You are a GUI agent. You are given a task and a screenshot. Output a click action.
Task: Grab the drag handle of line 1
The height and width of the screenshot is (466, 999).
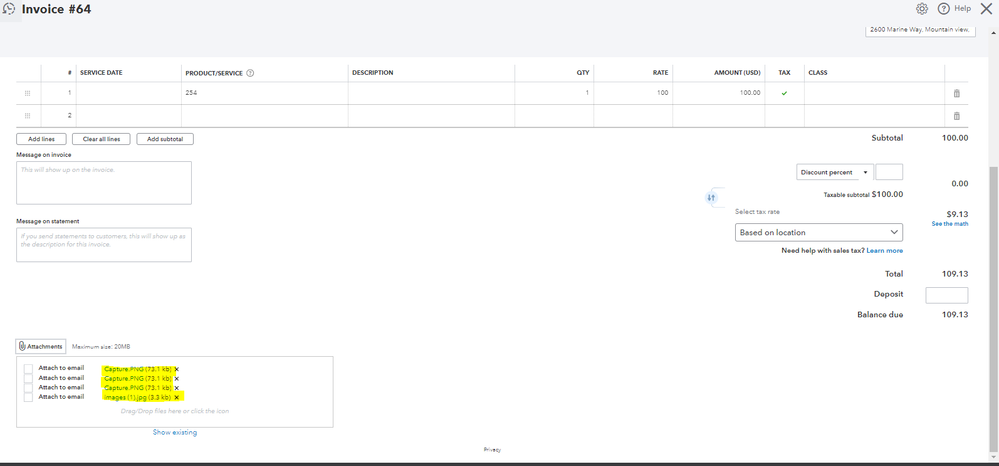27,93
